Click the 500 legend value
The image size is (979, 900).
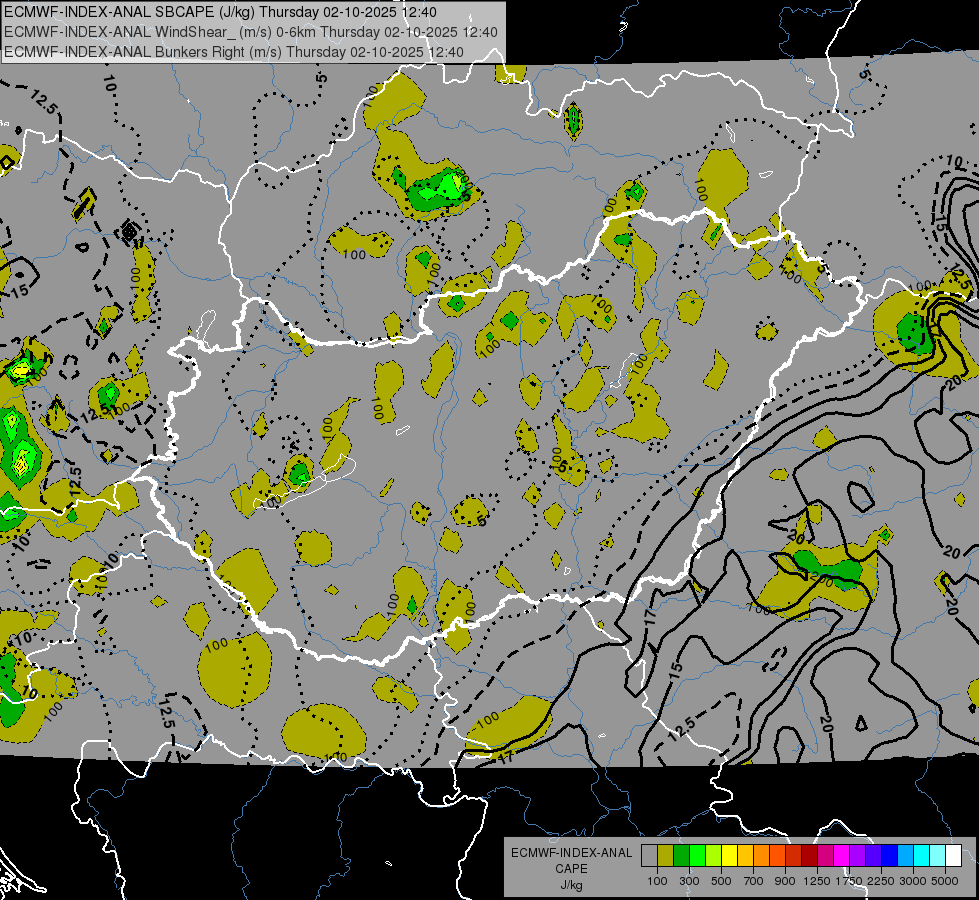pos(721,881)
